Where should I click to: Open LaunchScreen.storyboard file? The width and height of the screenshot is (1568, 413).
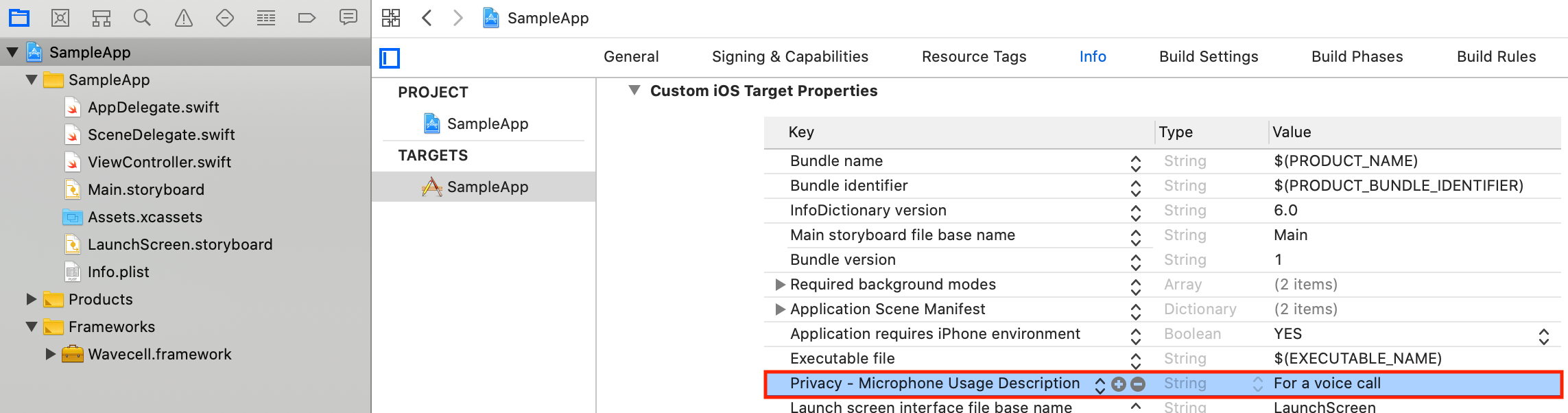click(x=180, y=244)
